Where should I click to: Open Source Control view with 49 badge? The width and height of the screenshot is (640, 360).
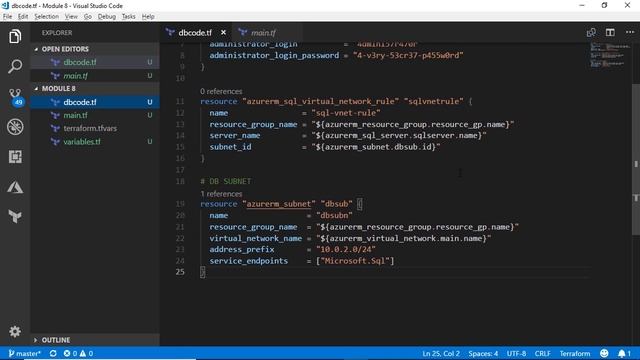[x=15, y=97]
